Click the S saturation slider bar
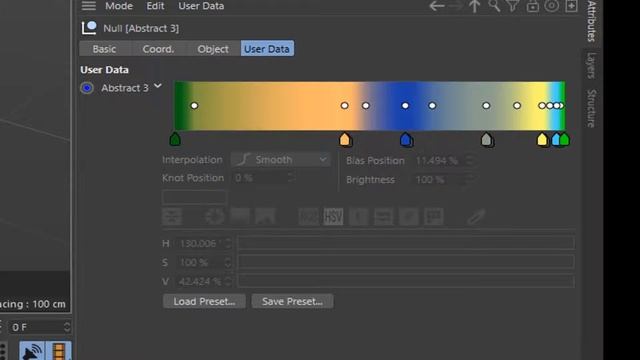Screen dimensions: 640x360 406,262
